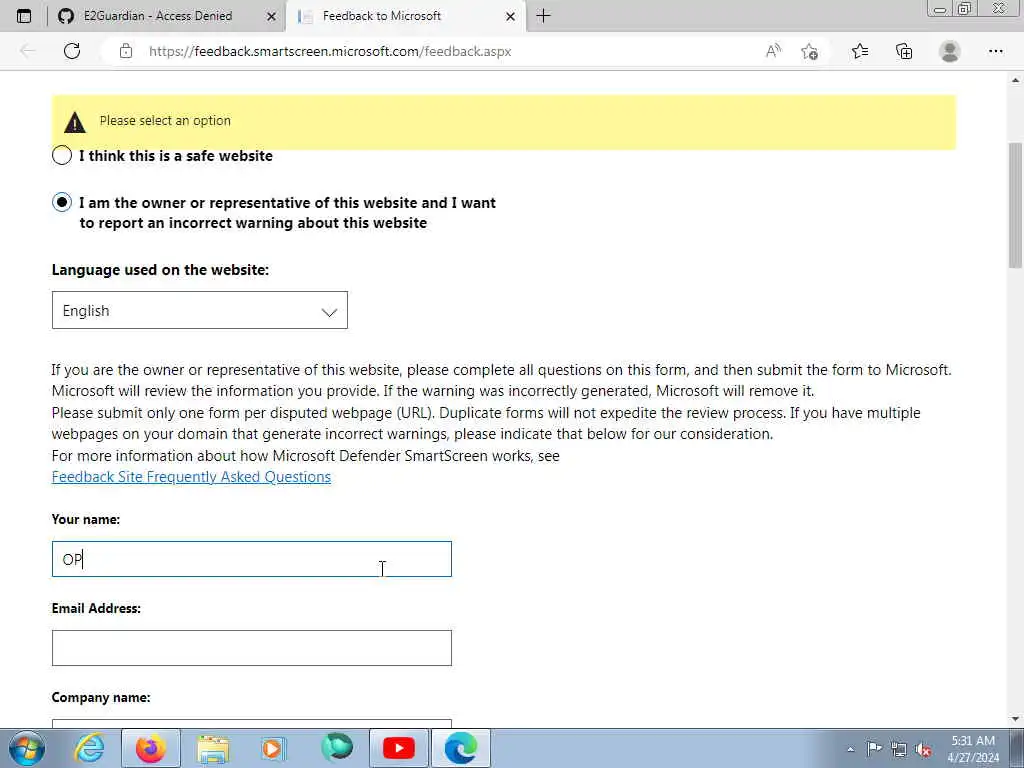Screen dimensions: 1024x768
Task: Select 'I think this is a safe website'
Action: coord(62,155)
